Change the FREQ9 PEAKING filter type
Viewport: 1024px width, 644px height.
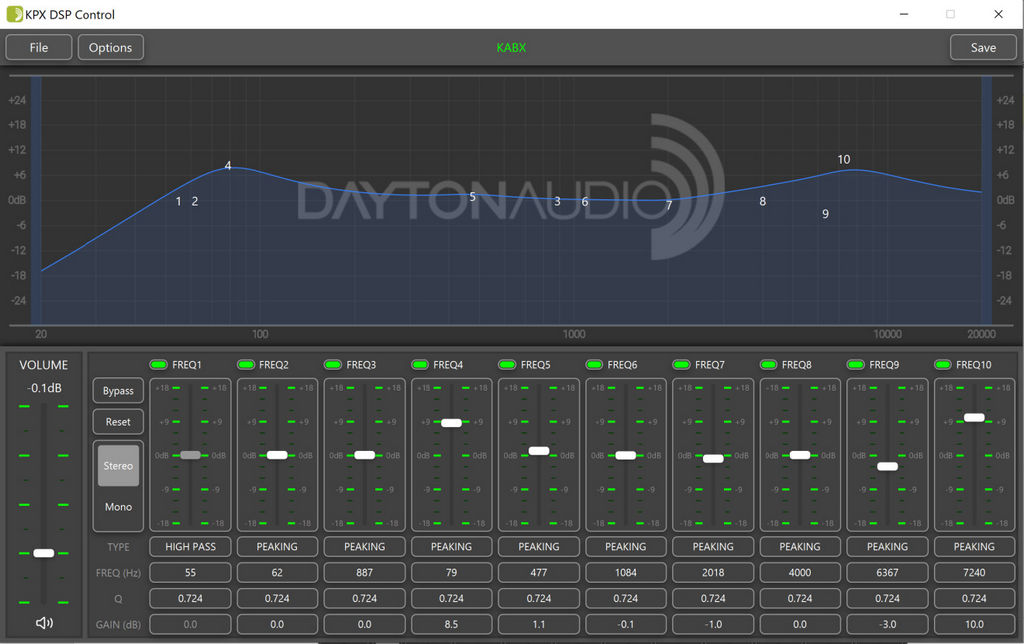coord(888,547)
